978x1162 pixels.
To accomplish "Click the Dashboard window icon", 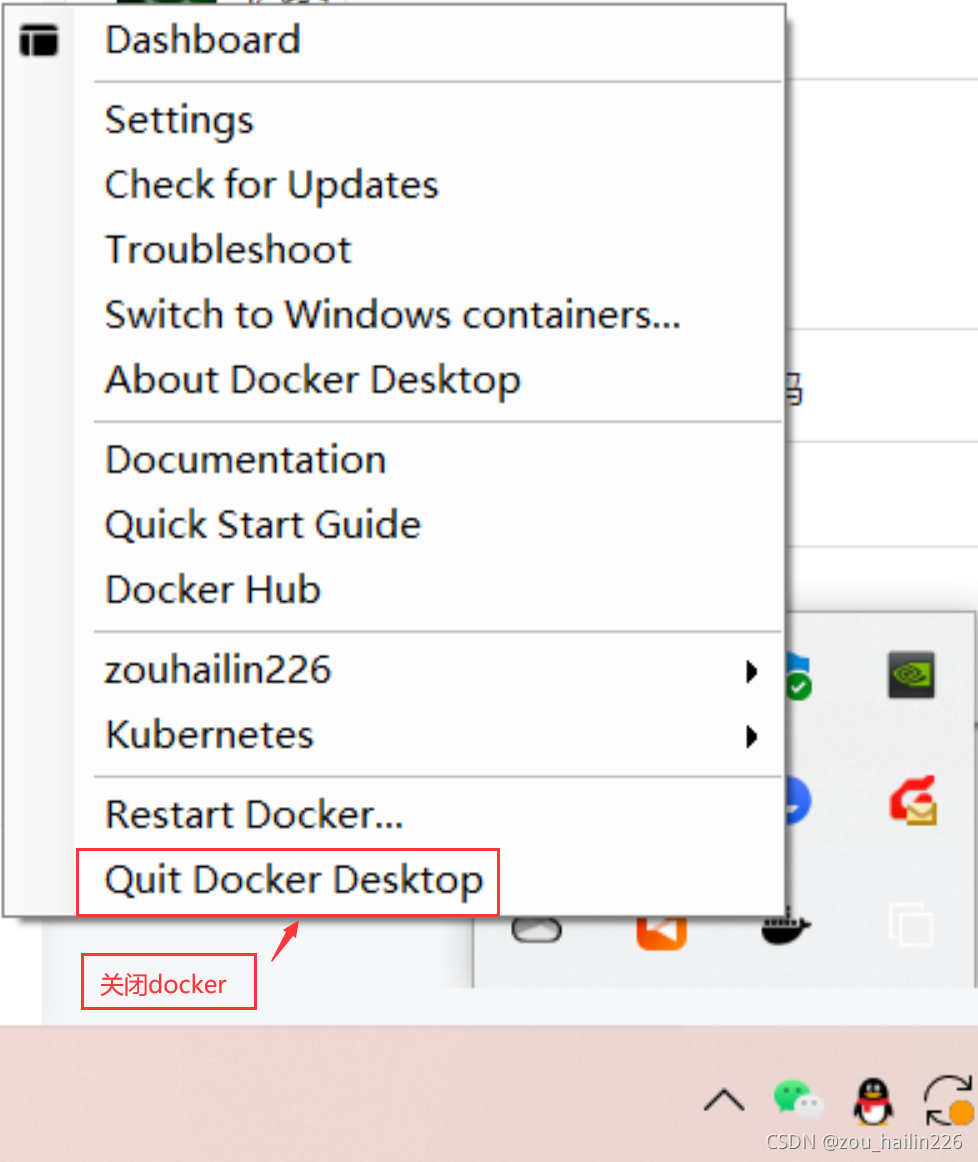I will pyautogui.click(x=39, y=40).
